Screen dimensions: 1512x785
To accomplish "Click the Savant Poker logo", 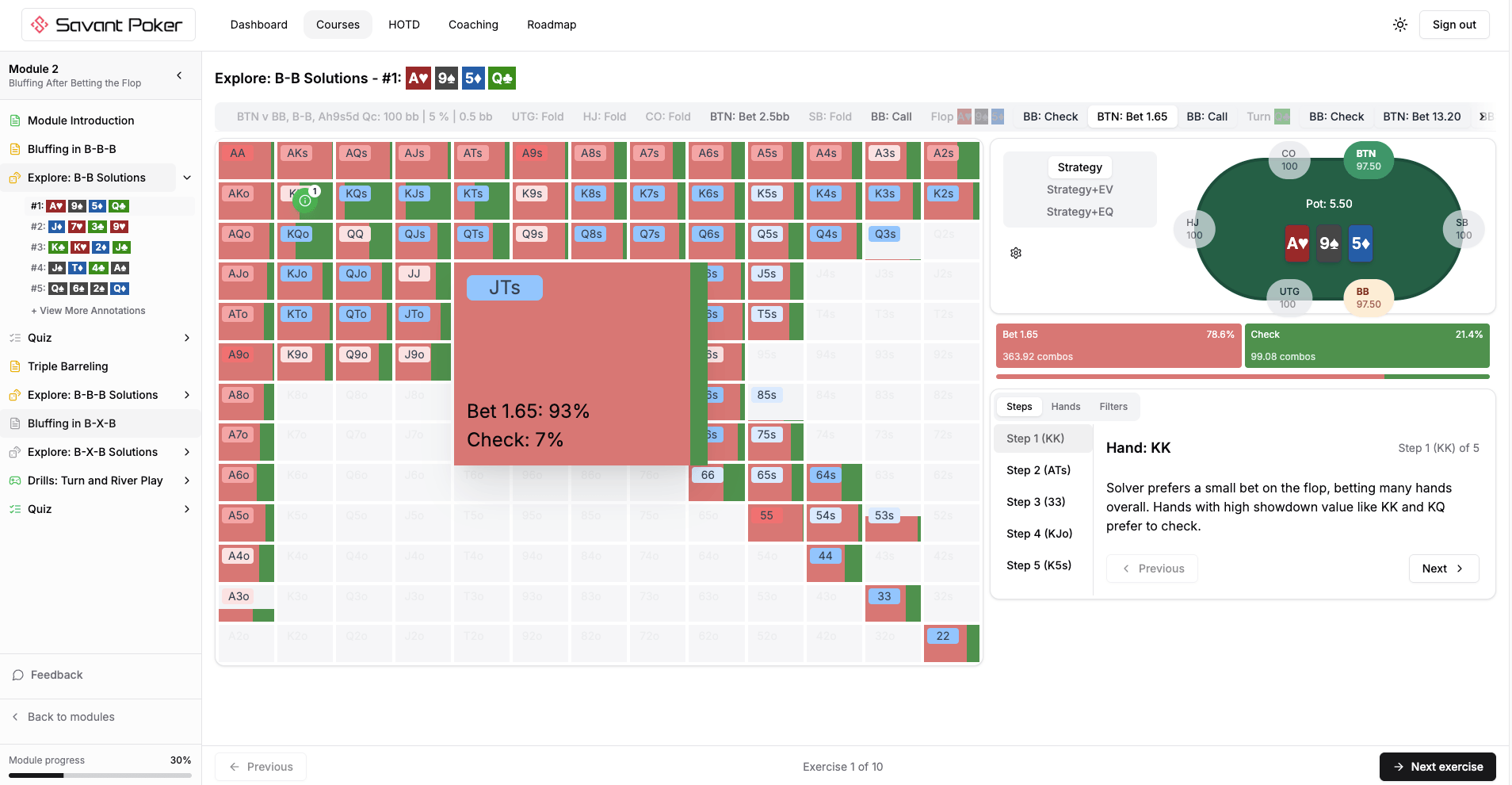I will (x=109, y=25).
